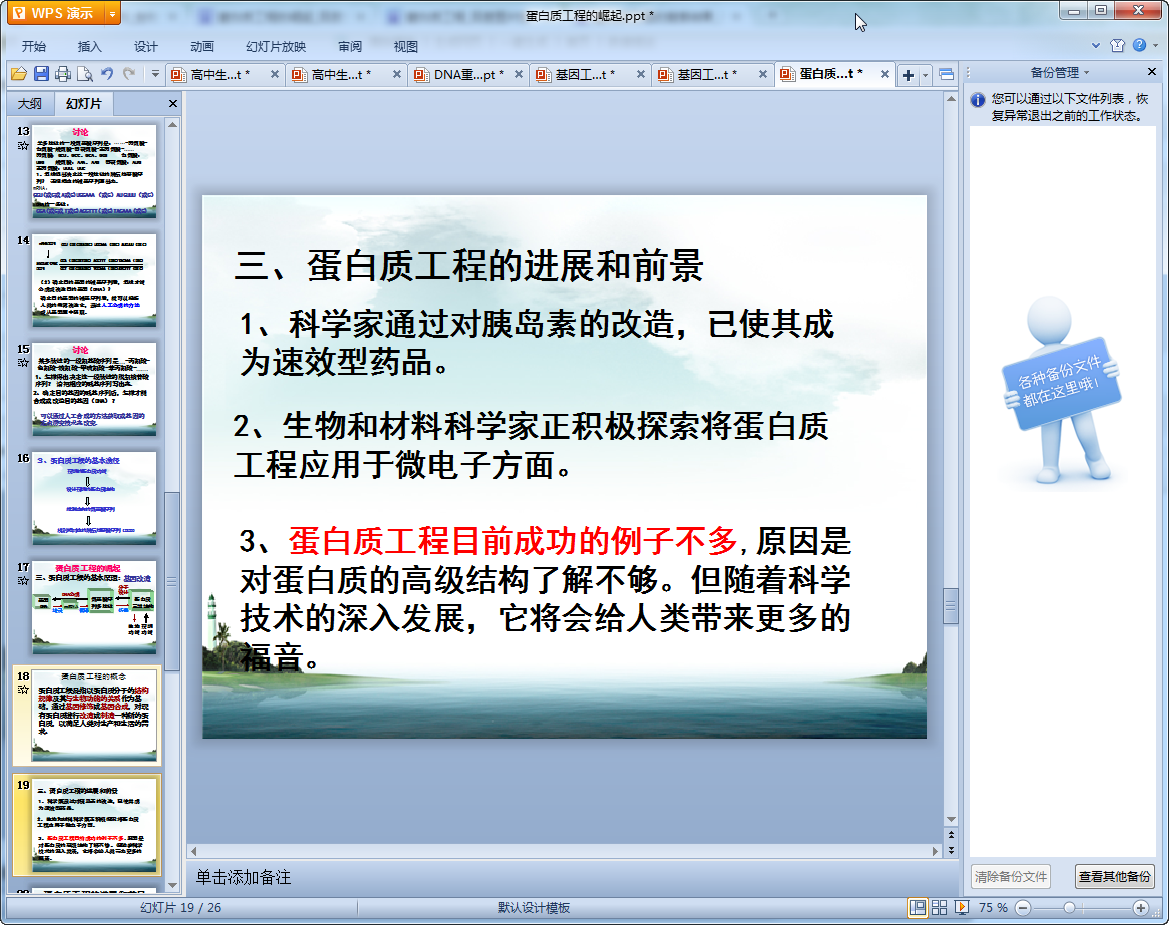1169x925 pixels.
Task: Click the animation star icon beside slide 15
Action: point(23,363)
